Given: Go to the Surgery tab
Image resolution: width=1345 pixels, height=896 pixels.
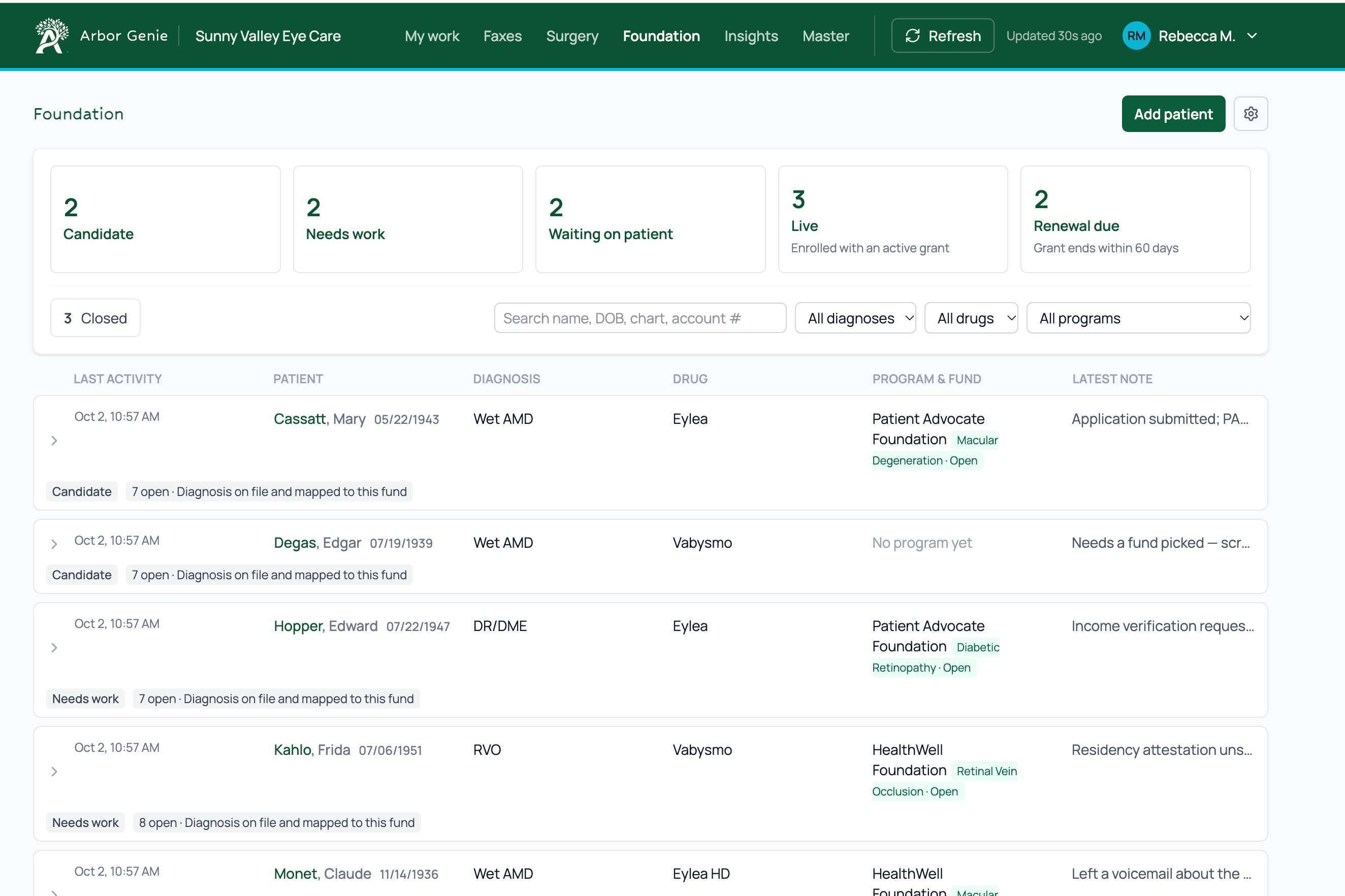Looking at the screenshot, I should pos(572,36).
